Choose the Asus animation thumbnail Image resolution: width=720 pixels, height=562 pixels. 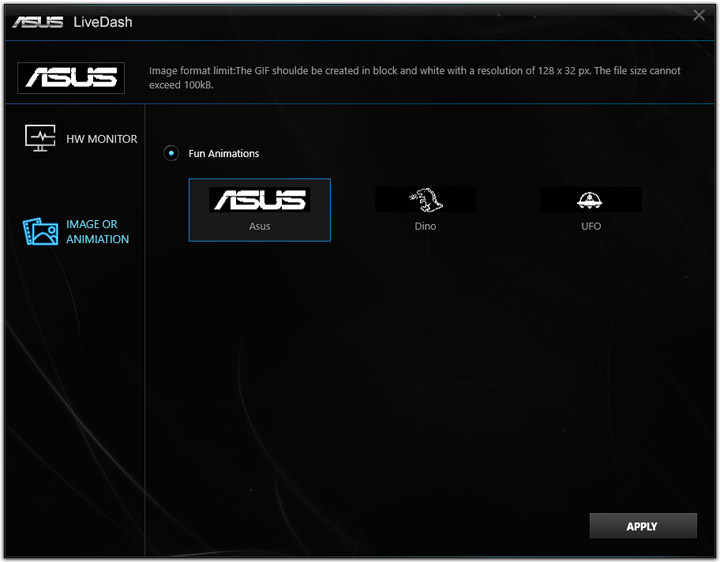click(259, 199)
